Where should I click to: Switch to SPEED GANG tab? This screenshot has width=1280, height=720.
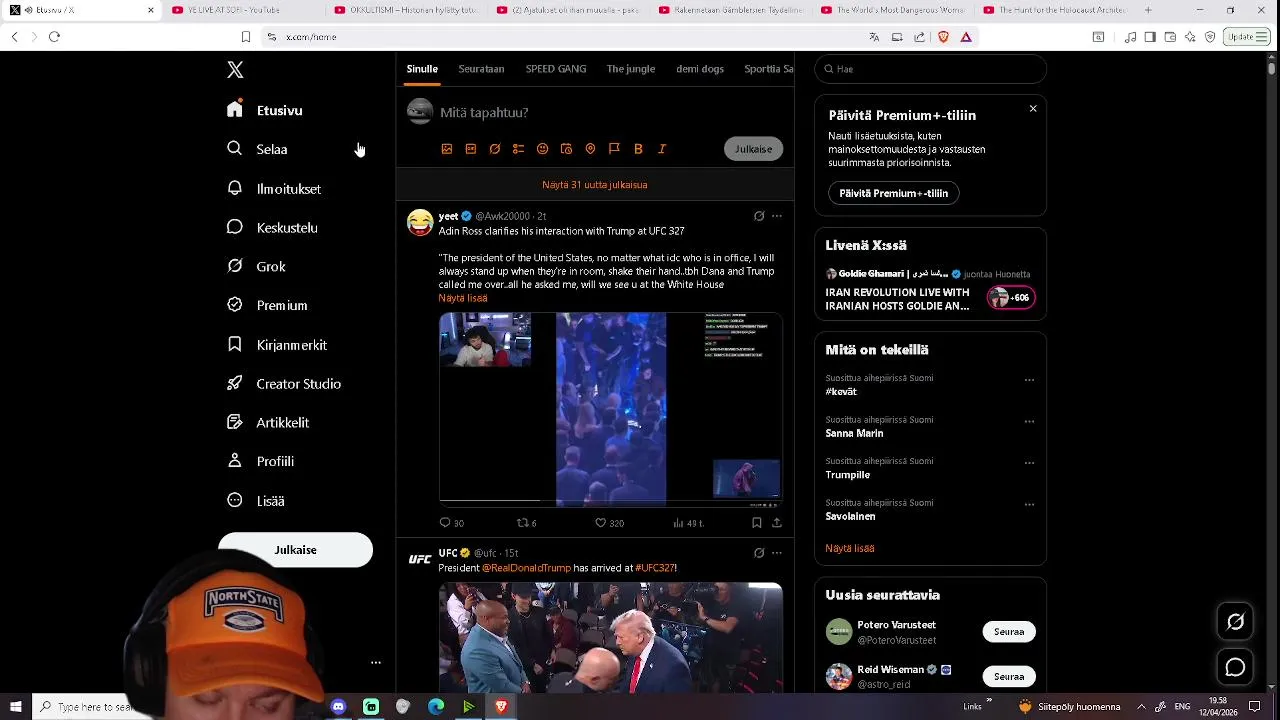pos(556,69)
